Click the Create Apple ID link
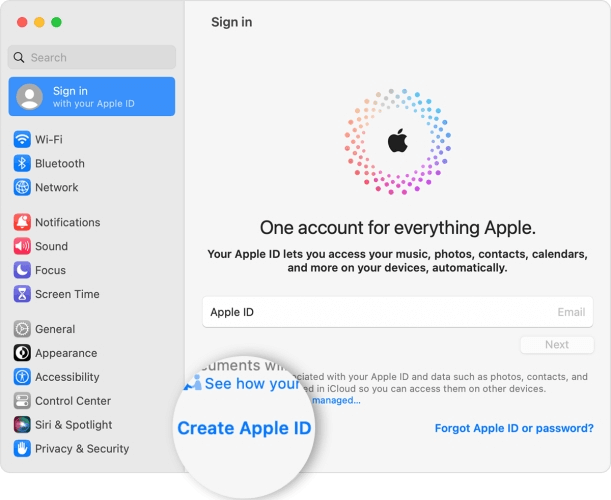 (244, 428)
